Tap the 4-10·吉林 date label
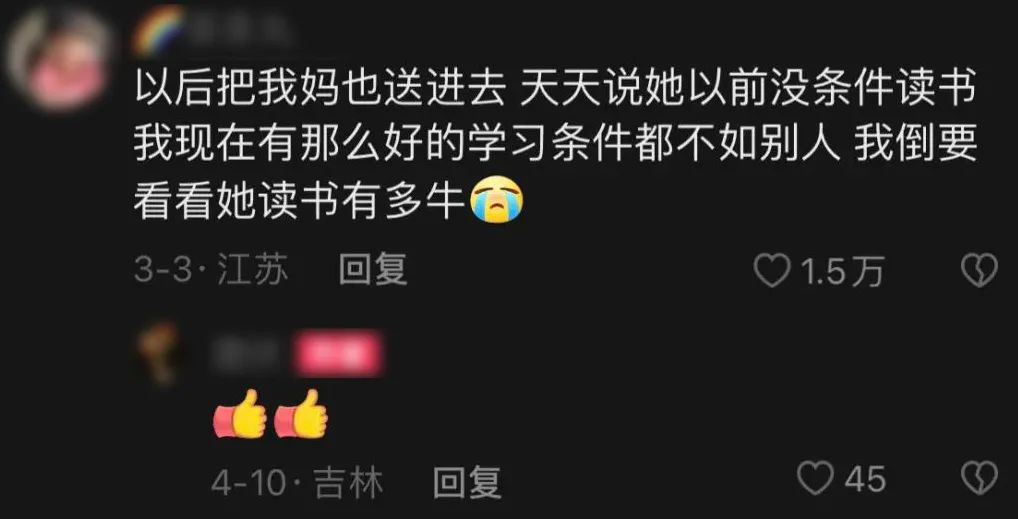Screen dimensions: 1018x519 point(297,483)
